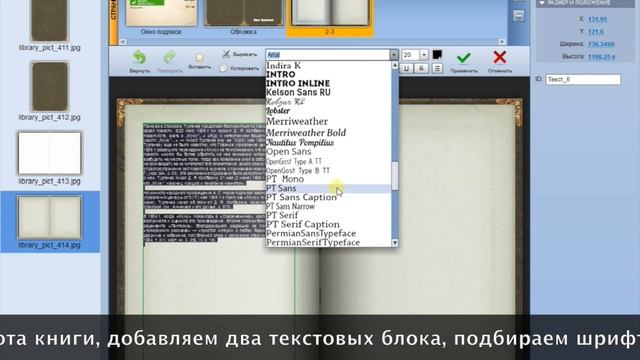
Task: Collapse the font family dropdown arrow
Action: [x=393, y=54]
